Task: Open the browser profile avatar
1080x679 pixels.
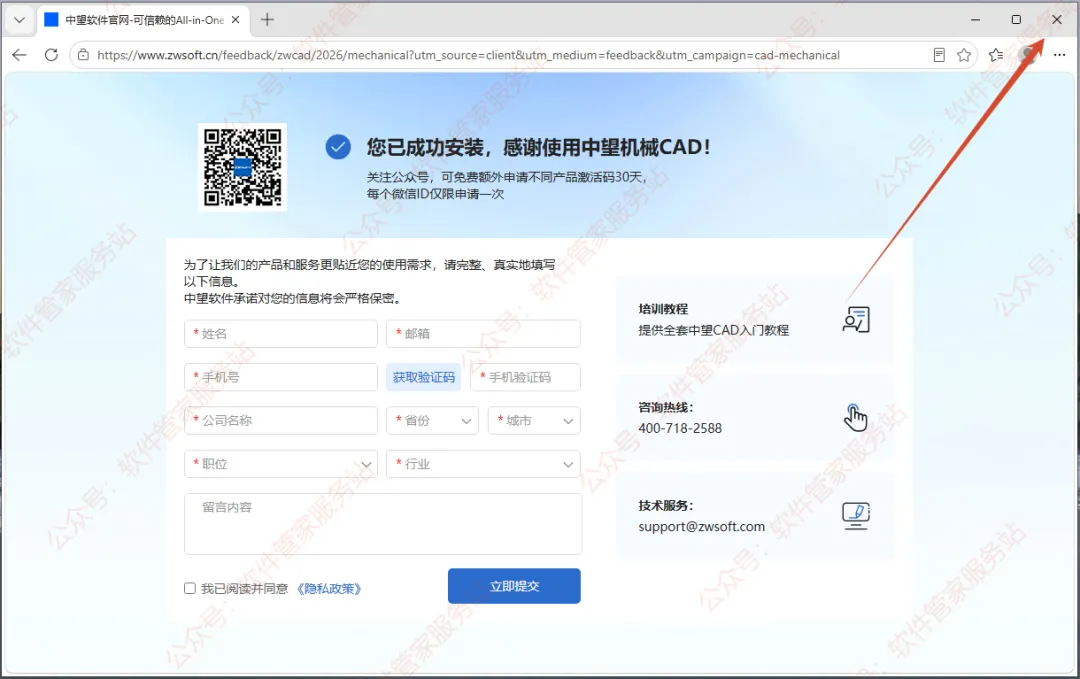Action: [1028, 55]
